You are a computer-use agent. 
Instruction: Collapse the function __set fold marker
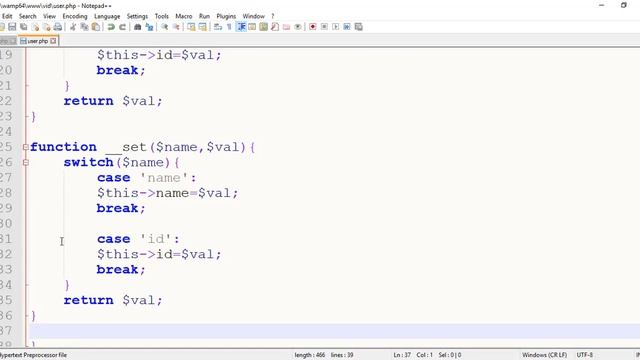25,147
